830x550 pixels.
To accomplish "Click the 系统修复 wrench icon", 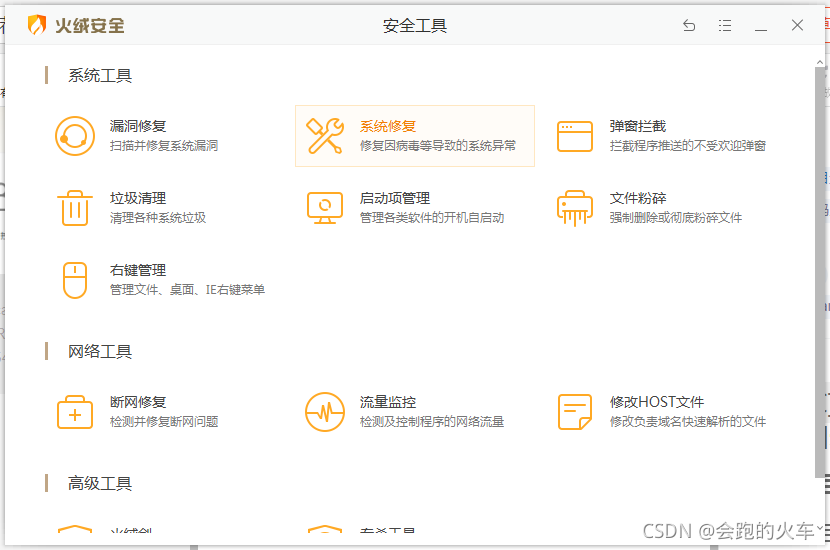I will [325, 136].
